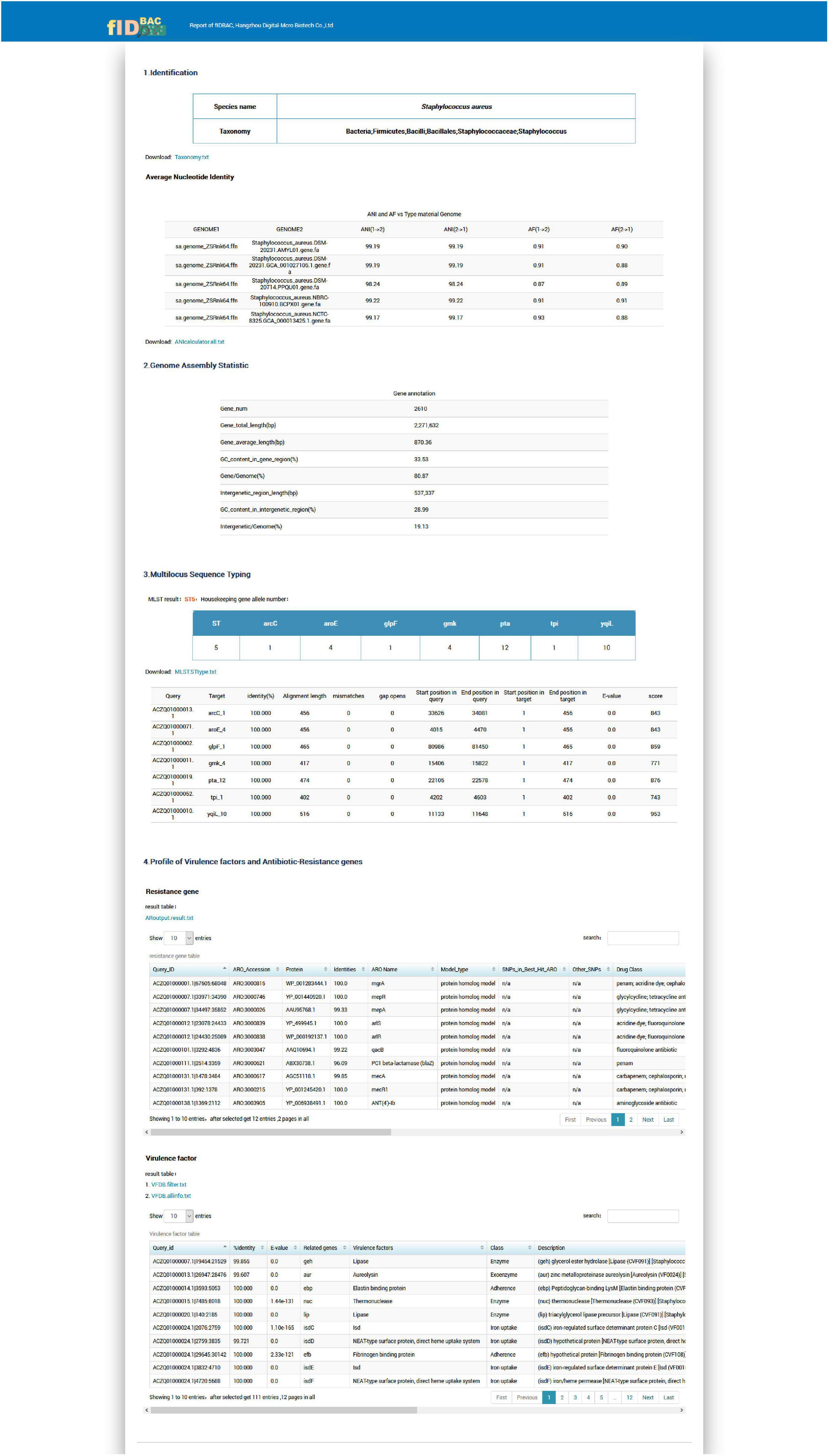The image size is (829, 1456).
Task: Click the report title text in header
Action: 261,26
